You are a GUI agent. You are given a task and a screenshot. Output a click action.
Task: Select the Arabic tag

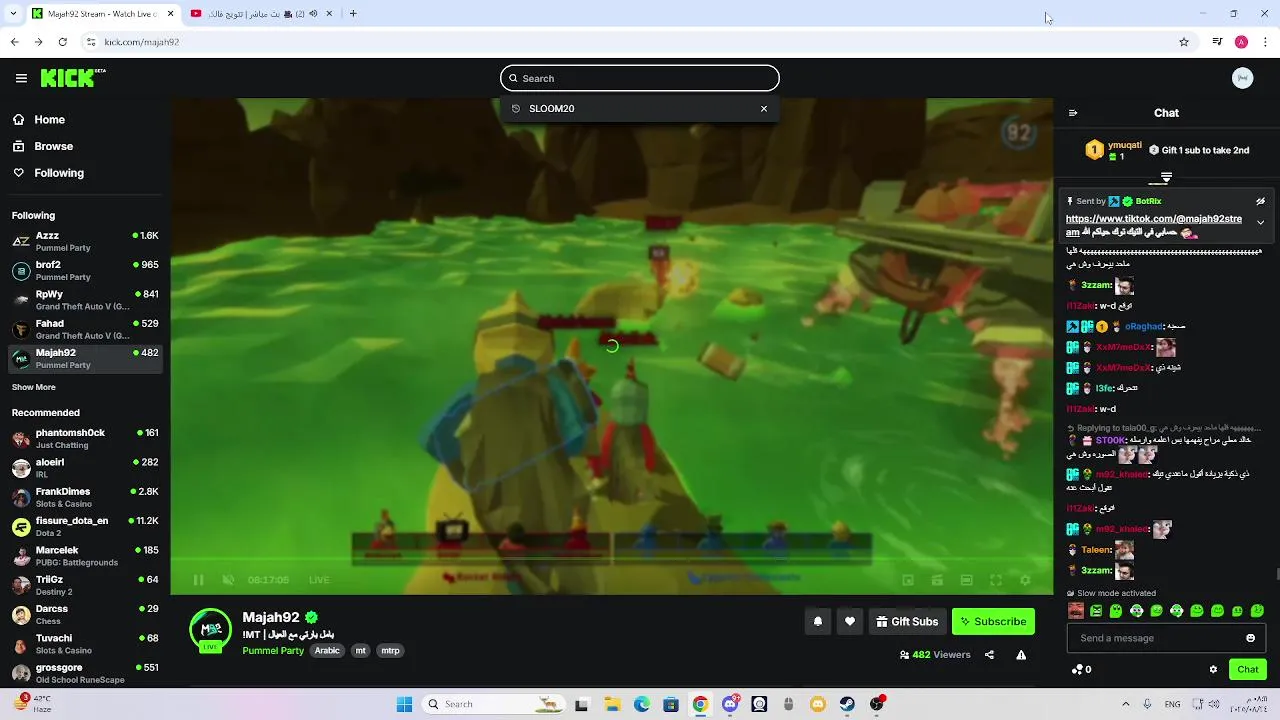coord(327,650)
